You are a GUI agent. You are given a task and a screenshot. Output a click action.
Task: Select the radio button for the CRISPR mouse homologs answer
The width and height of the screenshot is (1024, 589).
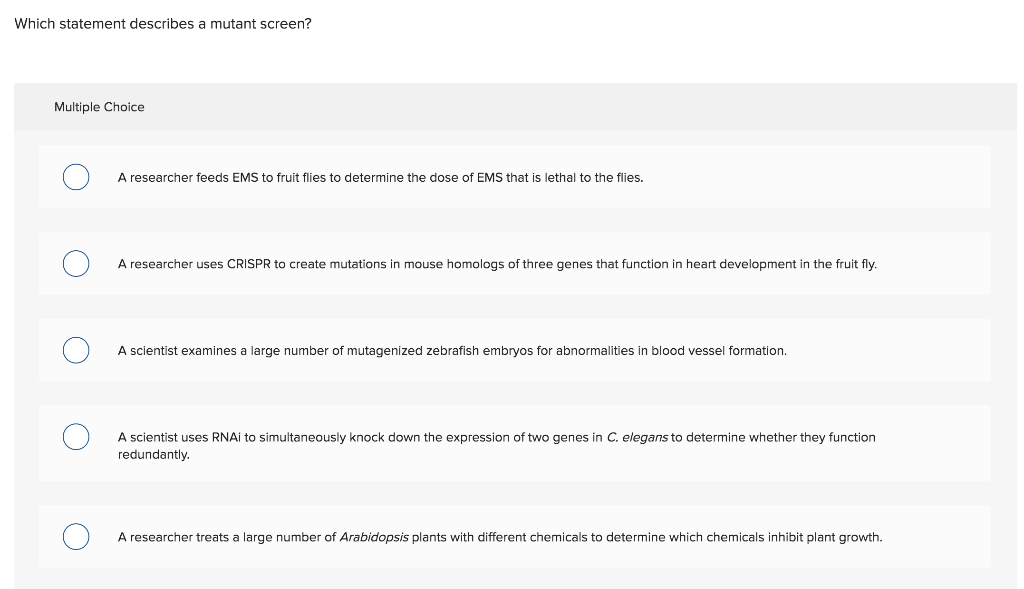click(76, 263)
